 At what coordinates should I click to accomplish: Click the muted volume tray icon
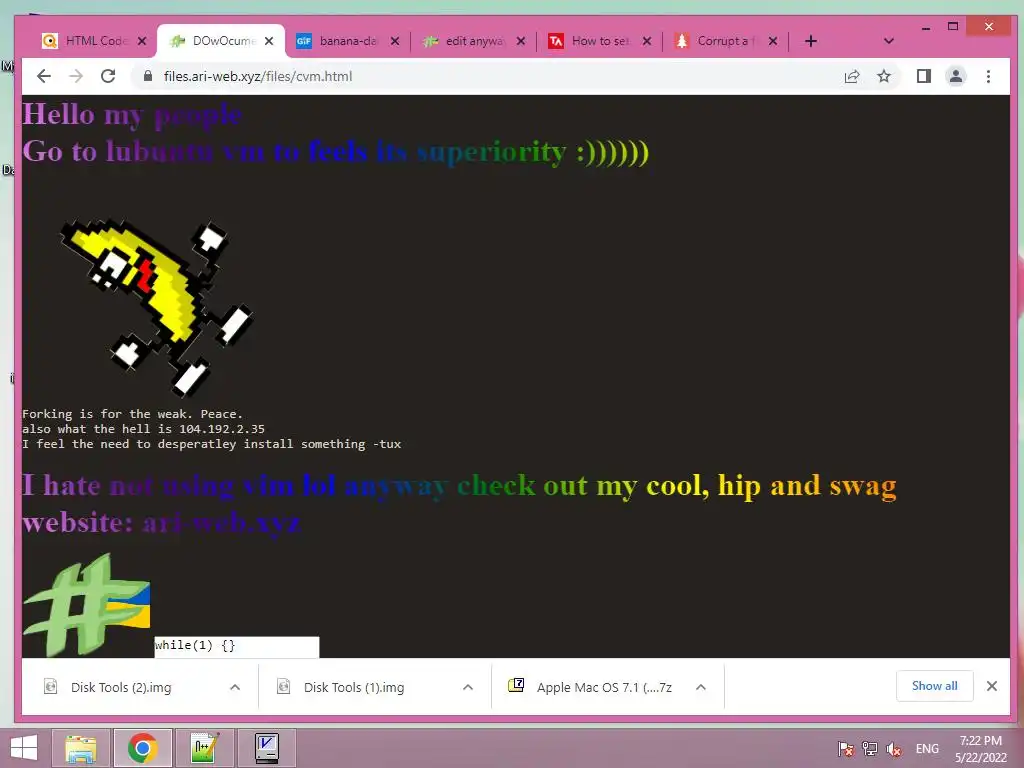tap(893, 749)
